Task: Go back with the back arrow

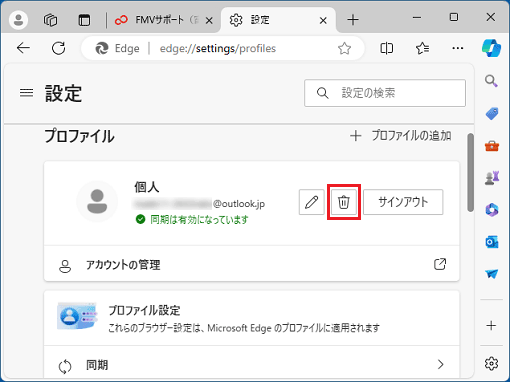Action: coord(23,48)
